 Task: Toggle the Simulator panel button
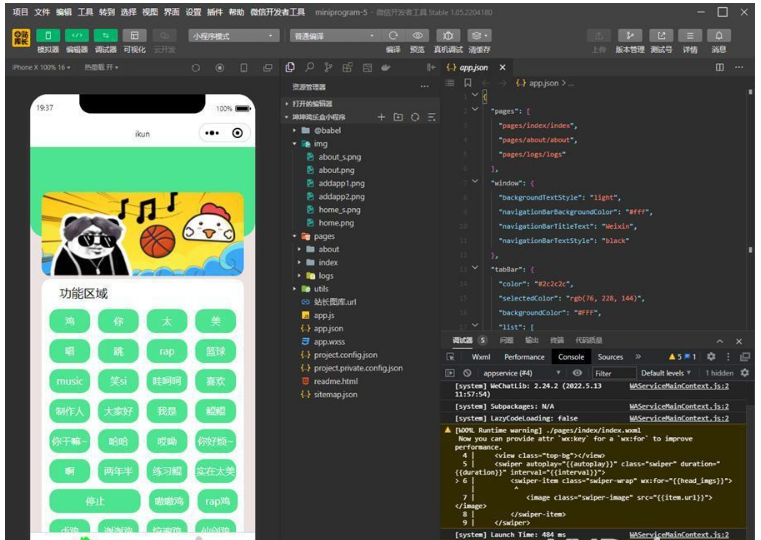47,36
